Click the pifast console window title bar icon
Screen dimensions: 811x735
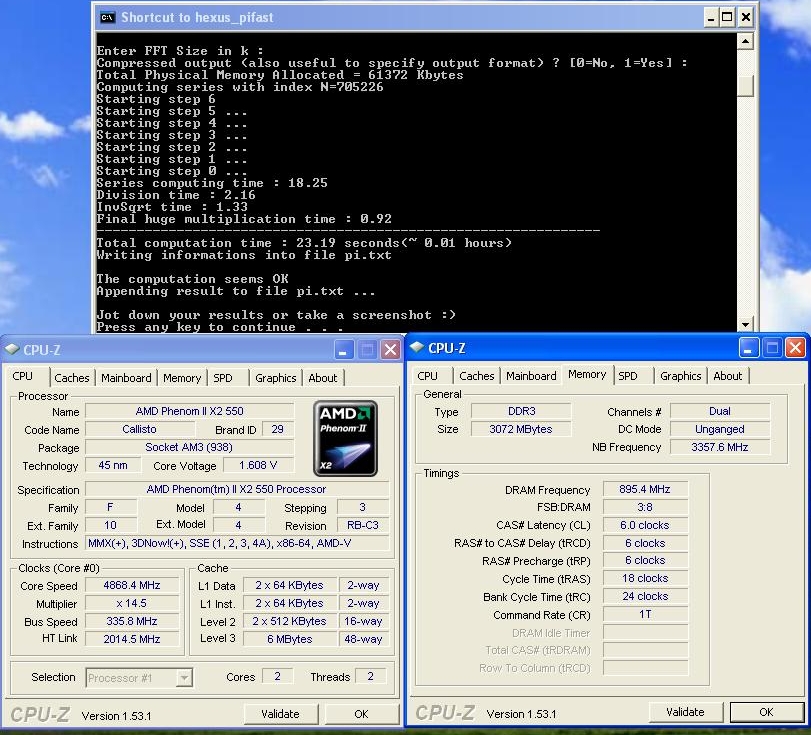pyautogui.click(x=107, y=17)
